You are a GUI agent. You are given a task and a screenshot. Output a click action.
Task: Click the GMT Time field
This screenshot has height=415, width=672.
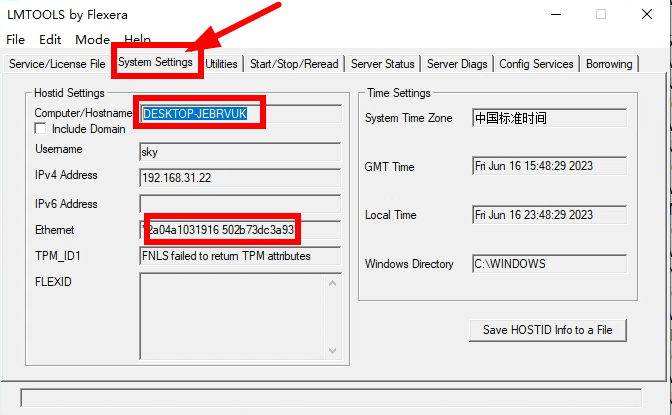[549, 166]
